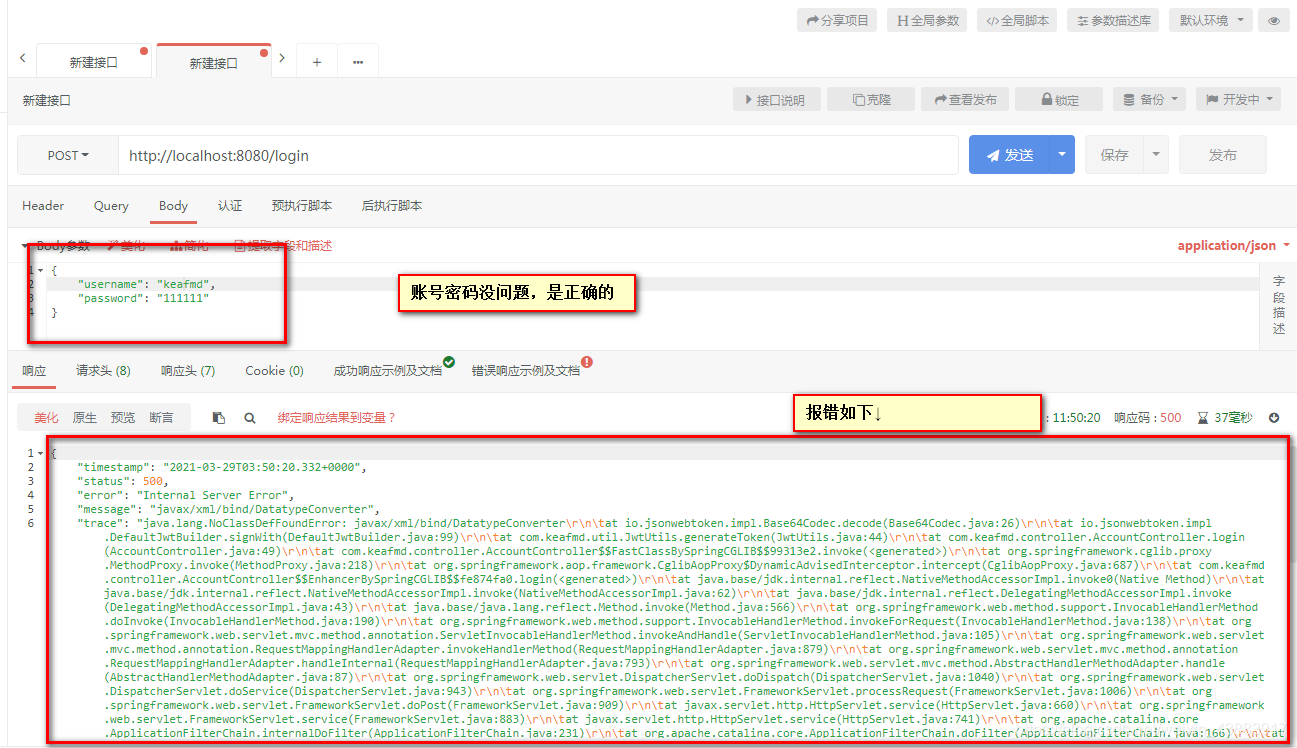The width and height of the screenshot is (1297, 748).
Task: Open 全局参数 global parameters
Action: point(927,20)
